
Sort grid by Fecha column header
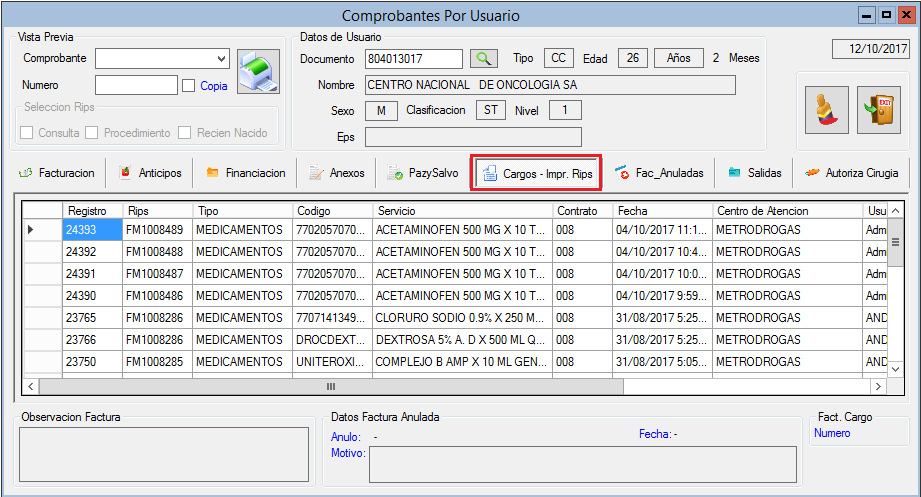point(662,211)
